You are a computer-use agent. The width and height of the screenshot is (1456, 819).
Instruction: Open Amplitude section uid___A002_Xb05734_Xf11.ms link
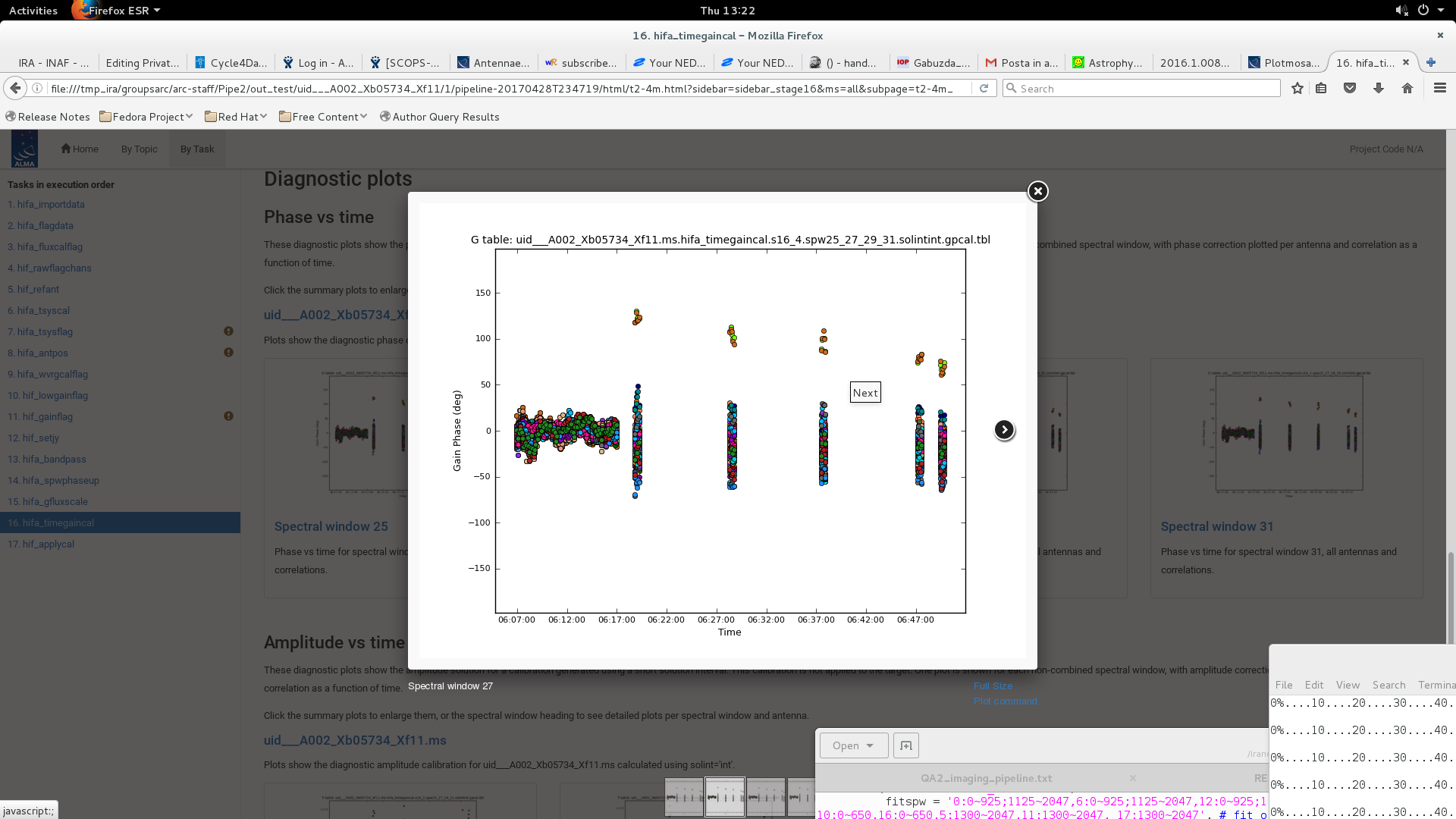coord(355,740)
